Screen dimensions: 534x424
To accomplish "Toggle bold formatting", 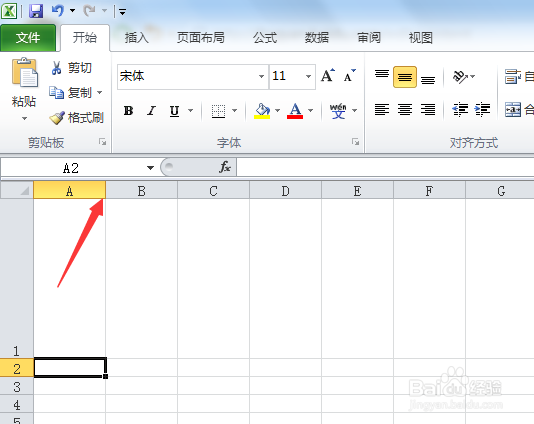I will (x=128, y=111).
